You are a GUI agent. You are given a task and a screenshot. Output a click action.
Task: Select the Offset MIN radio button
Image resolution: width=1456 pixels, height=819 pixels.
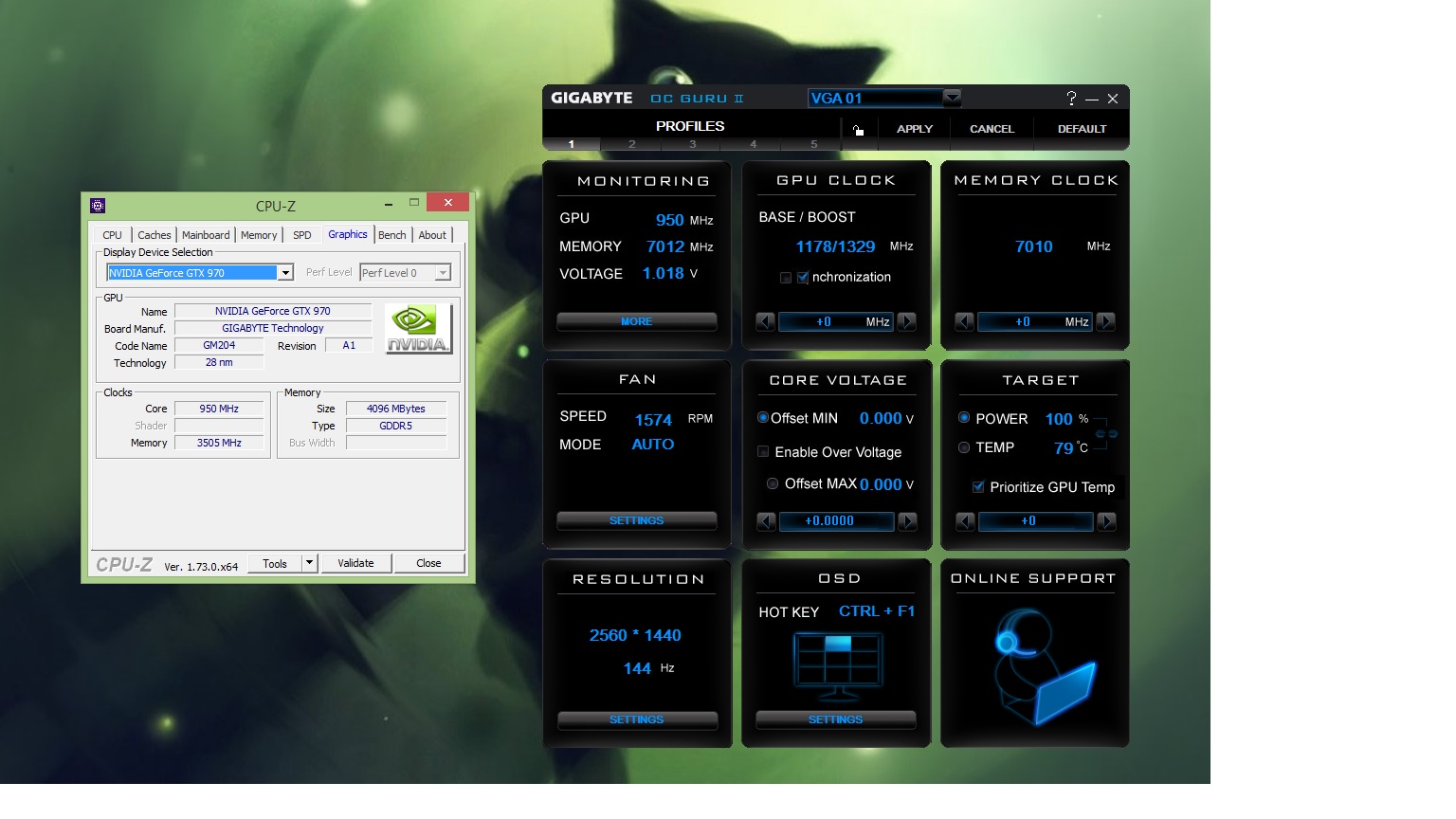(x=763, y=418)
